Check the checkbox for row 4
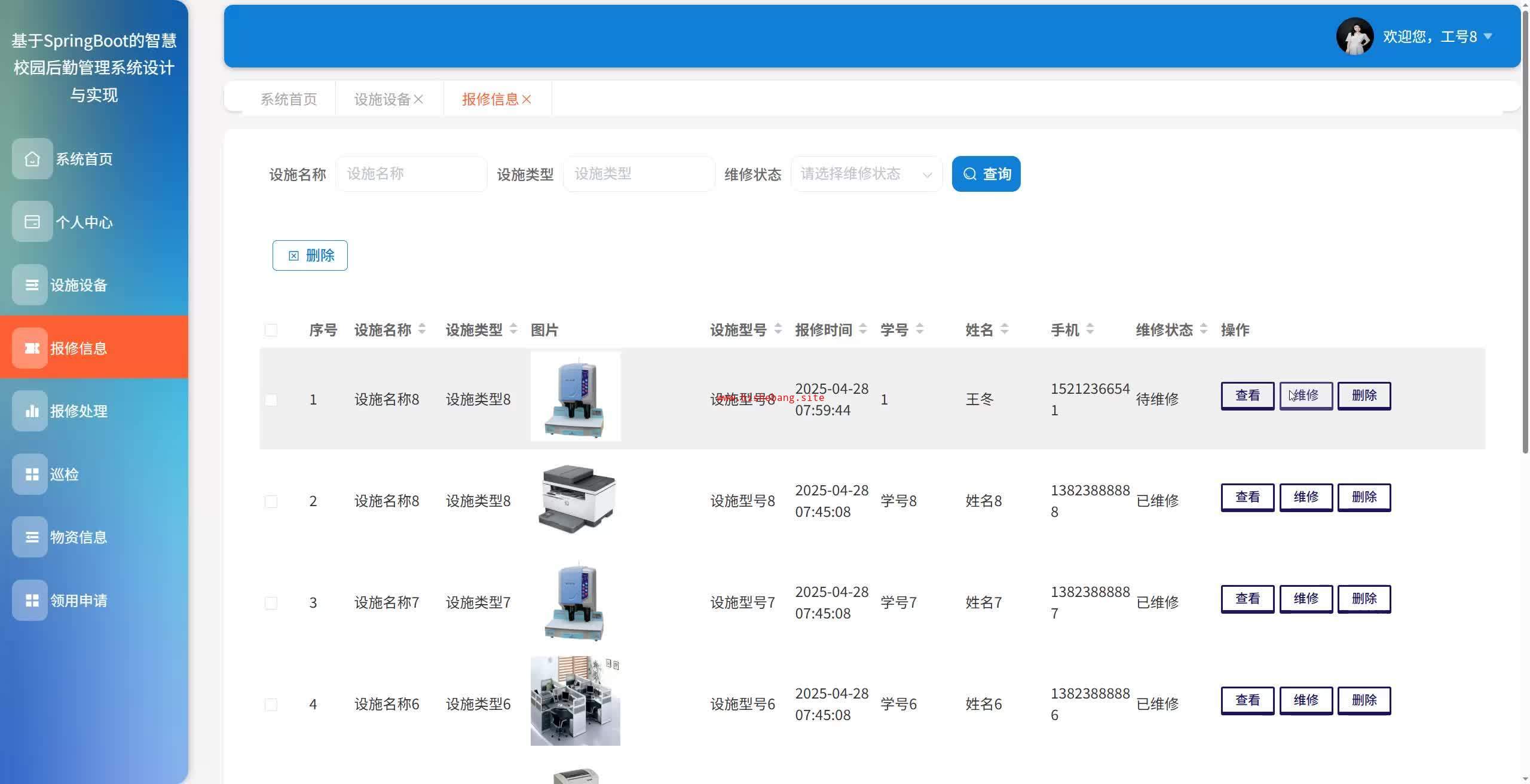Screen dimensions: 1530x784 [x=271, y=705]
